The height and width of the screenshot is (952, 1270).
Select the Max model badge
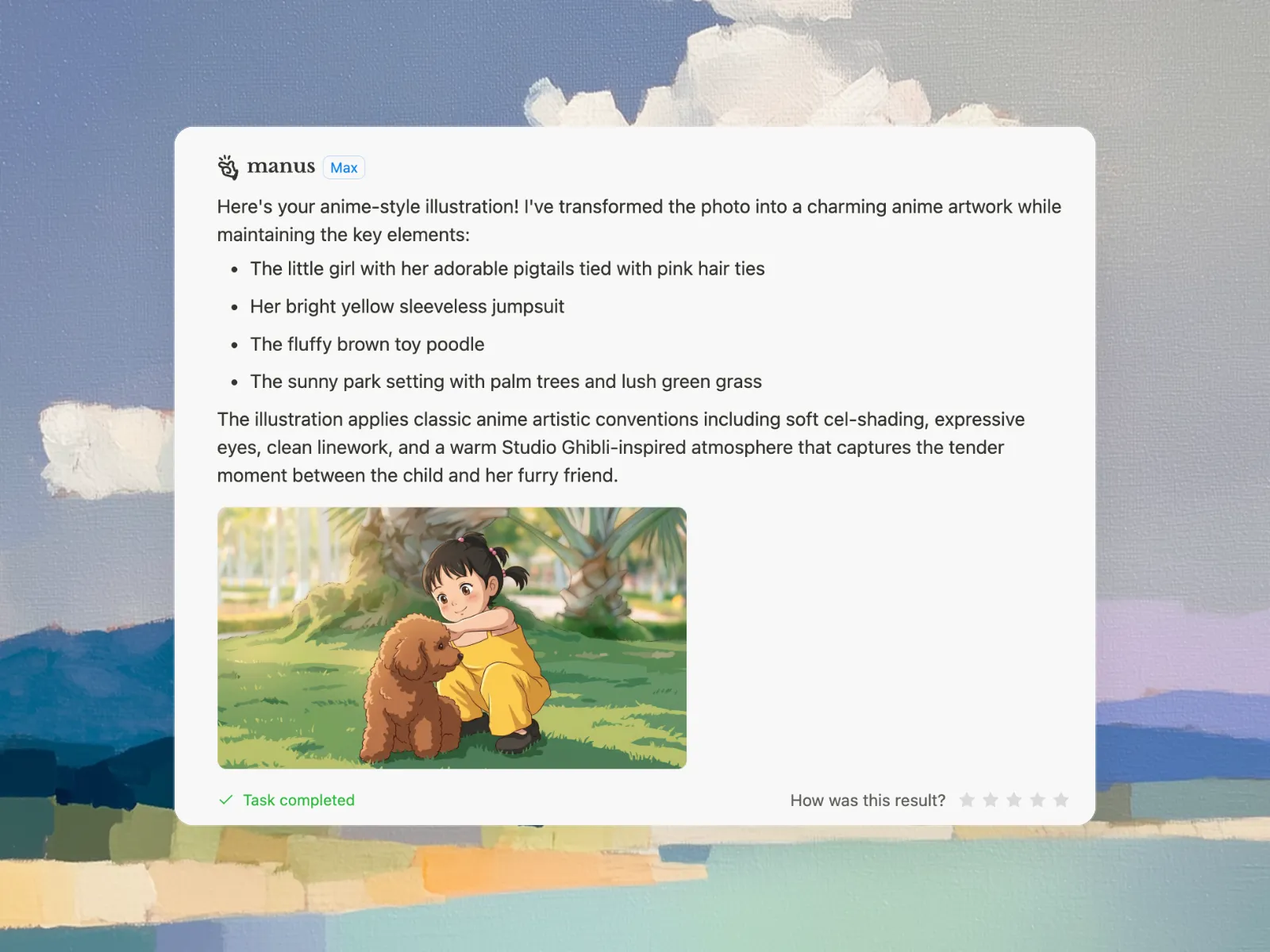click(344, 167)
